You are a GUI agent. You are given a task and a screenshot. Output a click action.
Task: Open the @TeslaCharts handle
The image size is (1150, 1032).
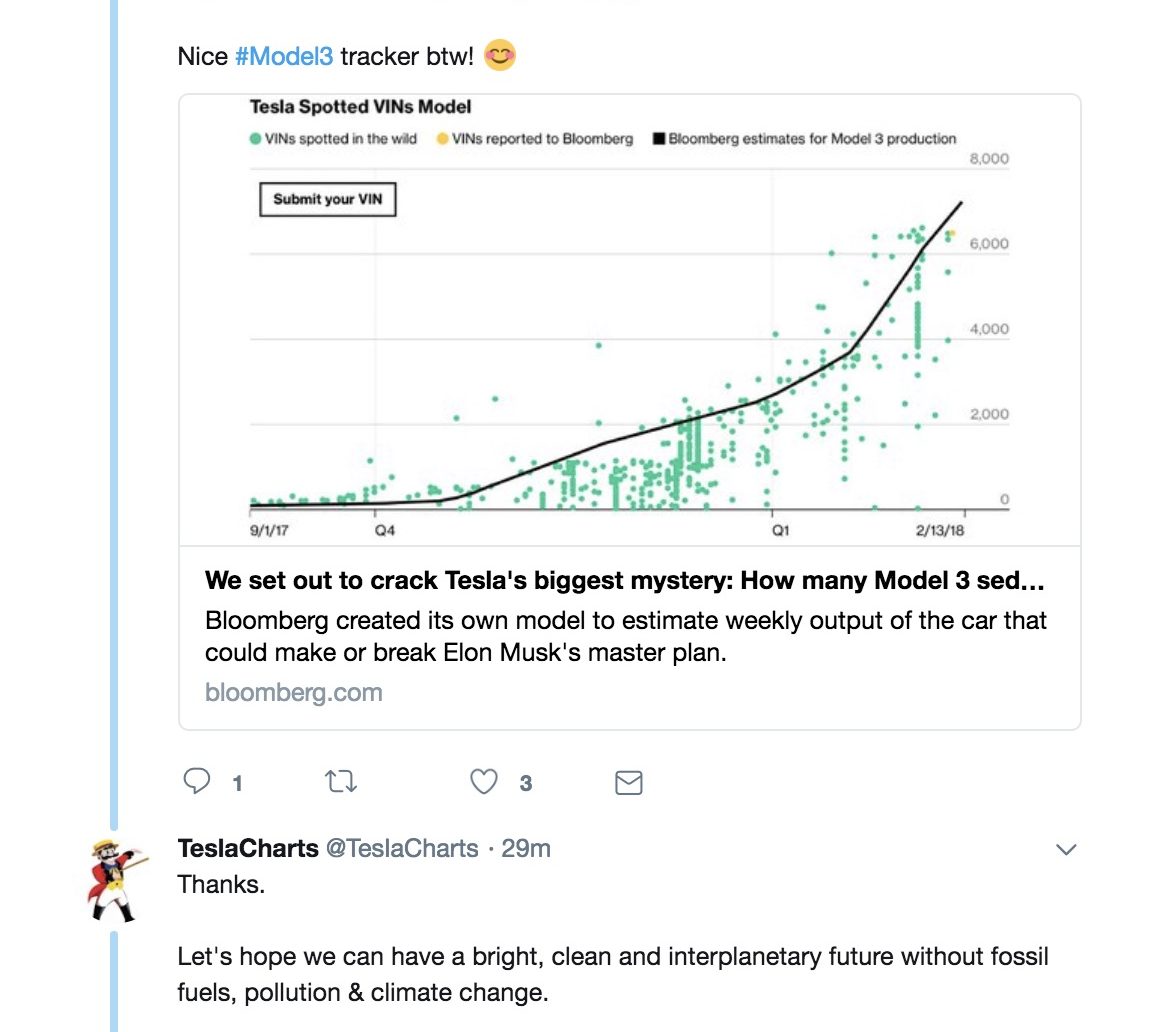coord(402,848)
